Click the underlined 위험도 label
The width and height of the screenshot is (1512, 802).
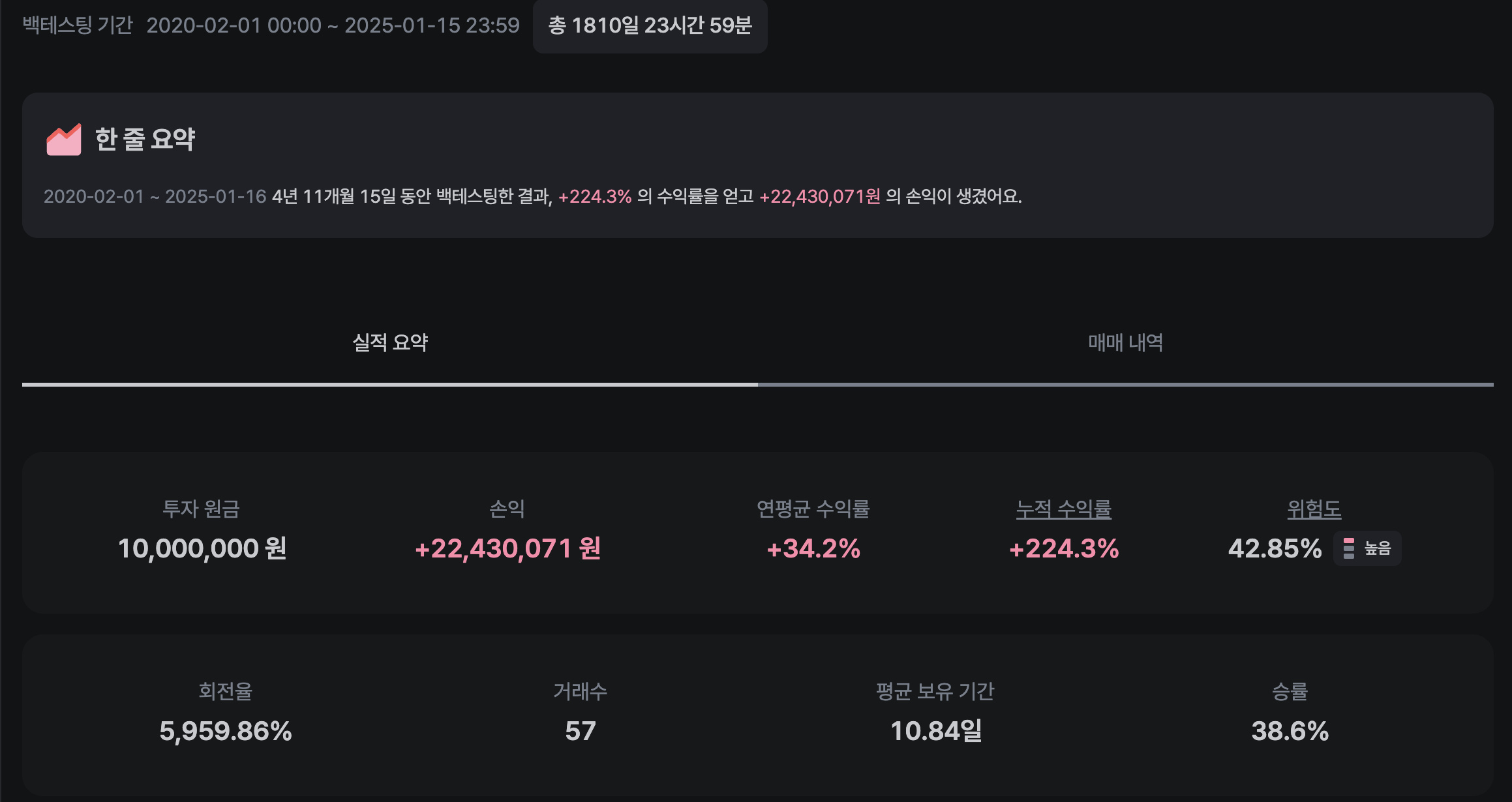click(x=1314, y=509)
